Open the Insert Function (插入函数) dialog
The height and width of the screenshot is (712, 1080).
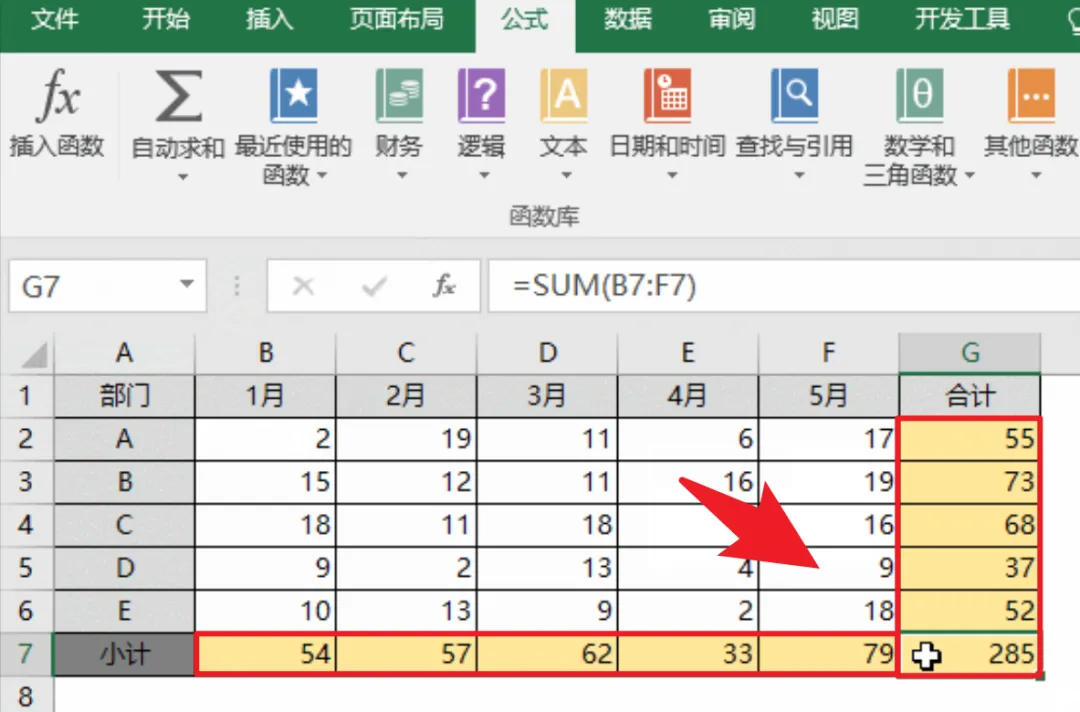coord(57,114)
